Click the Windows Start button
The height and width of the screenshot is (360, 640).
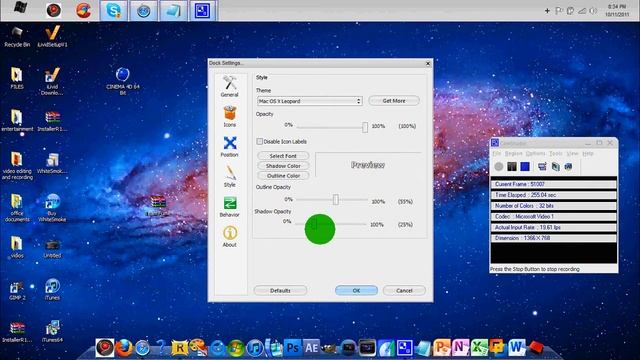19,8
